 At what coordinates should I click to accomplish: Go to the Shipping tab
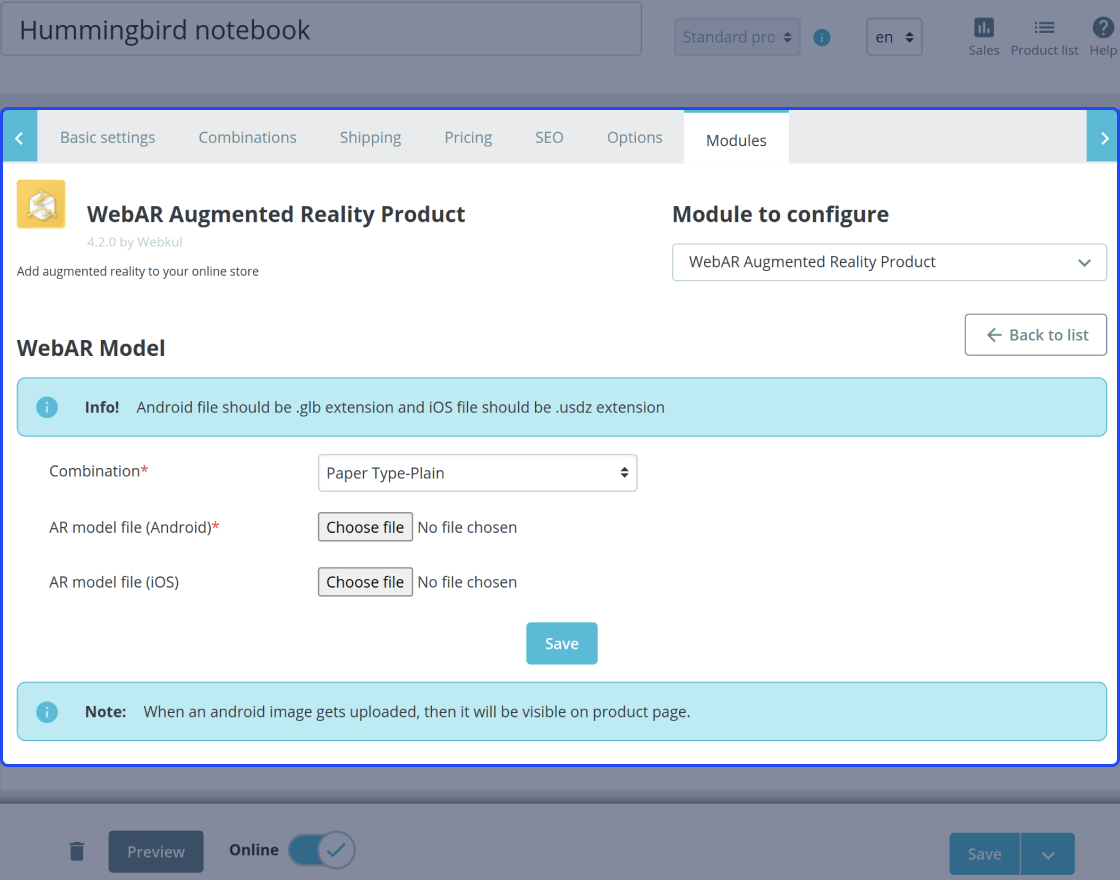point(370,137)
